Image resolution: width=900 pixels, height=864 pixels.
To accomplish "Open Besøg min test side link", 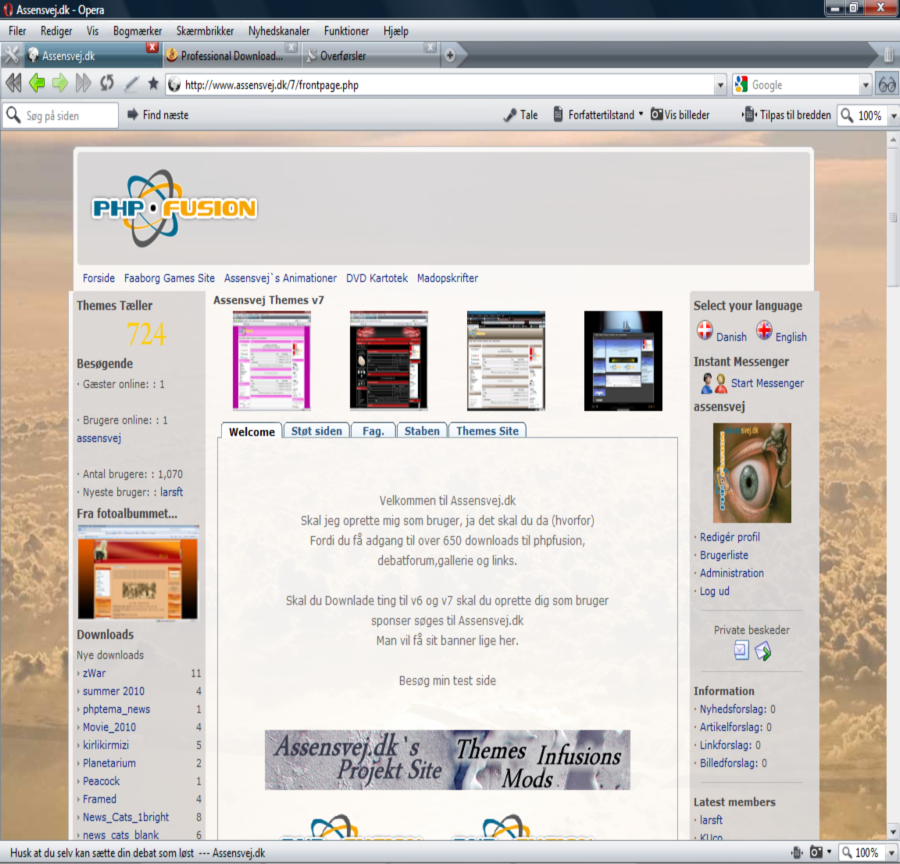I will (447, 680).
